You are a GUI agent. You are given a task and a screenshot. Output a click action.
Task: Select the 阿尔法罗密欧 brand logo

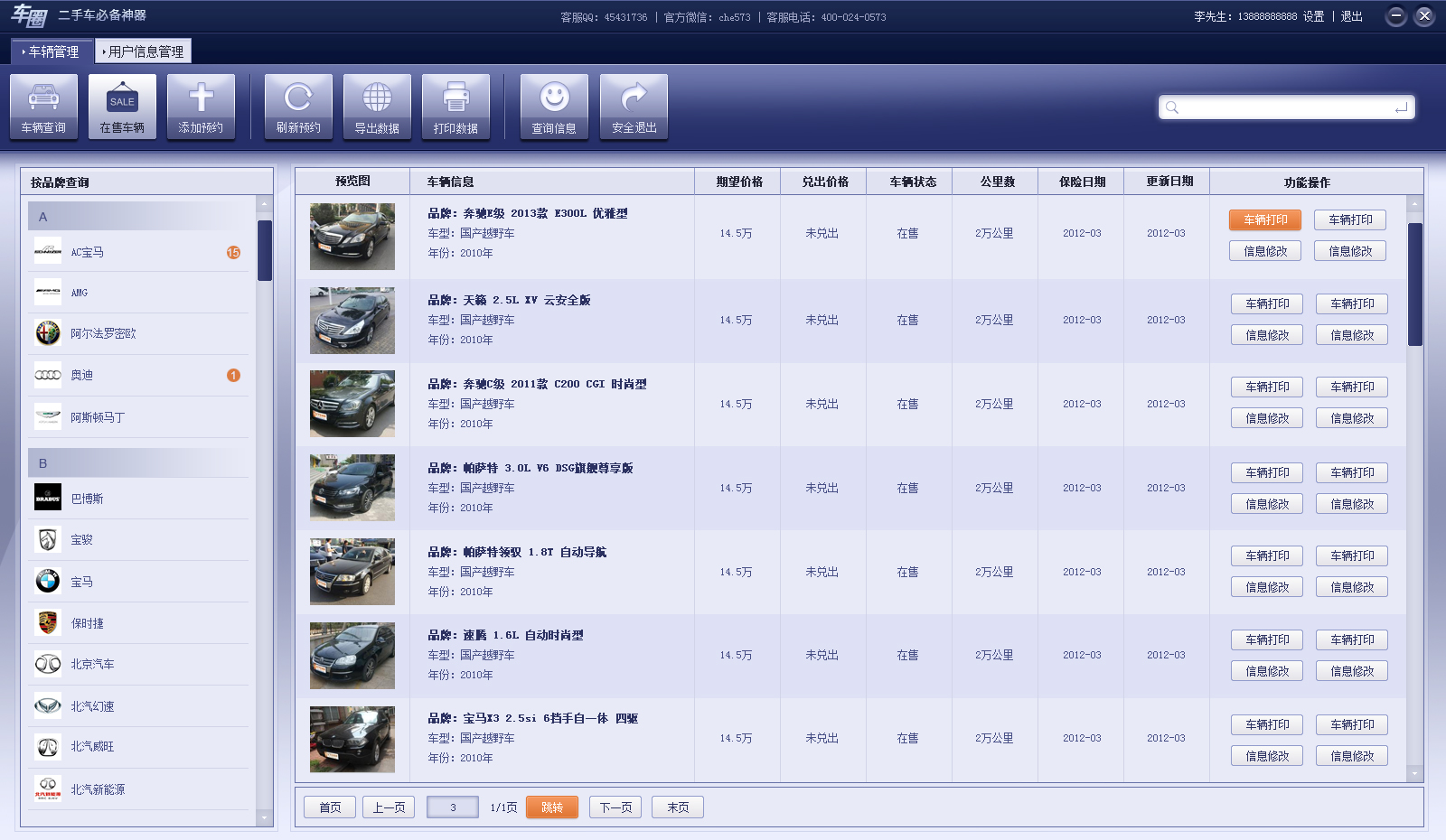pyautogui.click(x=48, y=333)
